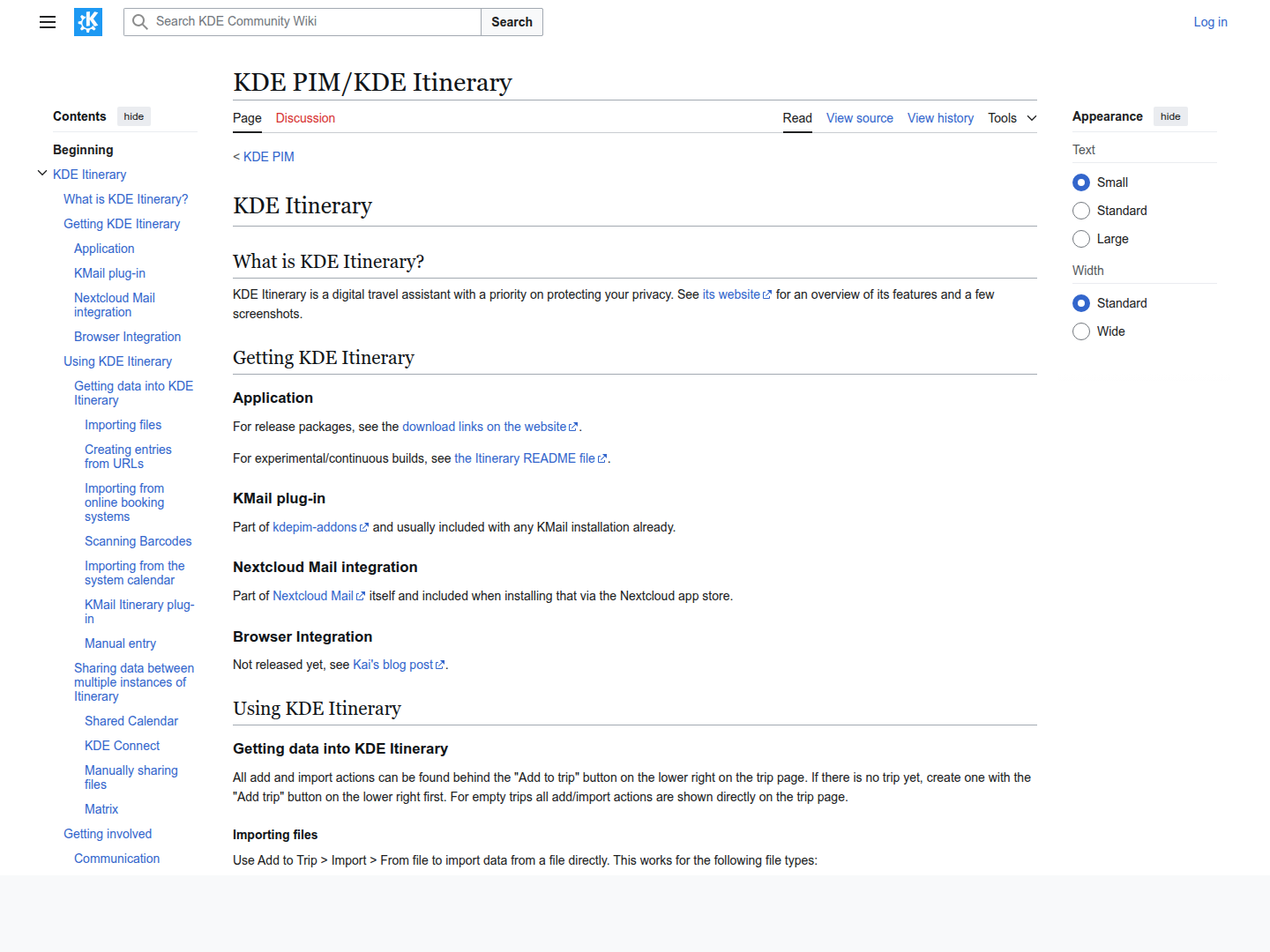Open the hamburger main menu
The width and height of the screenshot is (1270, 952).
click(48, 22)
